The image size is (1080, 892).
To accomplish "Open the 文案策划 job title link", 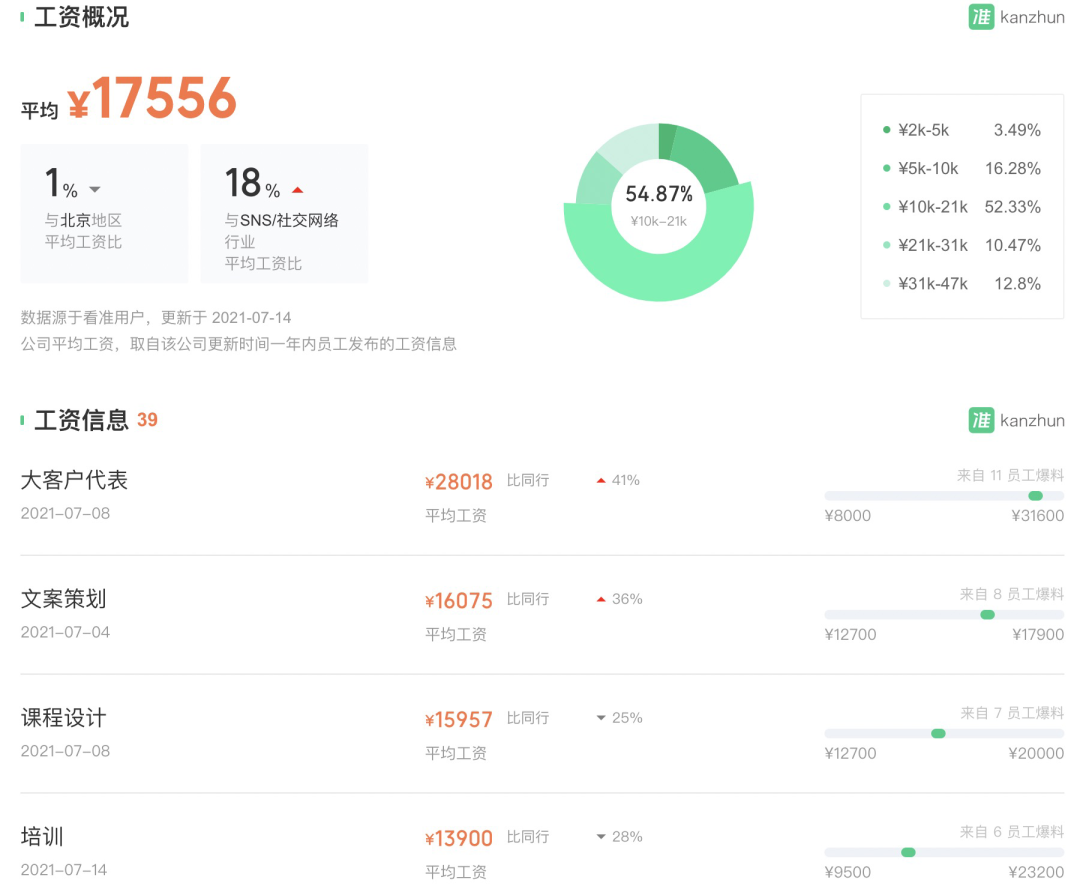I will (64, 599).
